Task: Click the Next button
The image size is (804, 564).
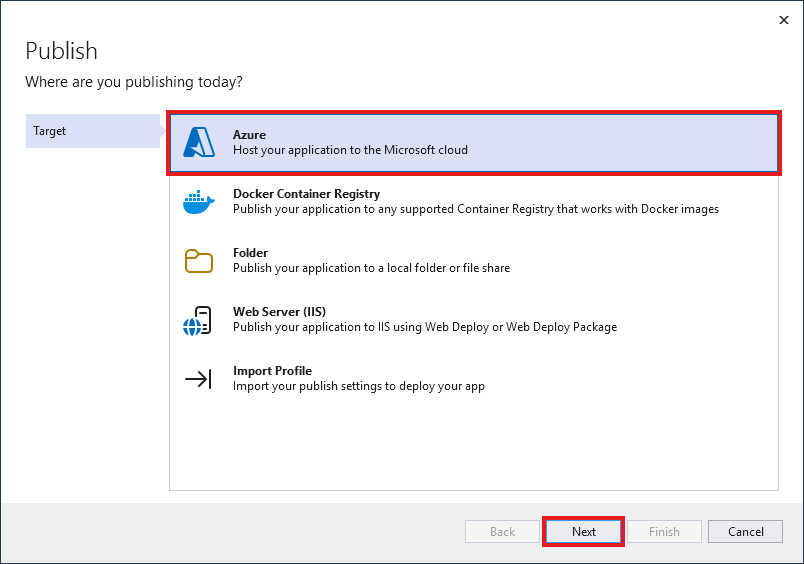Action: tap(584, 532)
